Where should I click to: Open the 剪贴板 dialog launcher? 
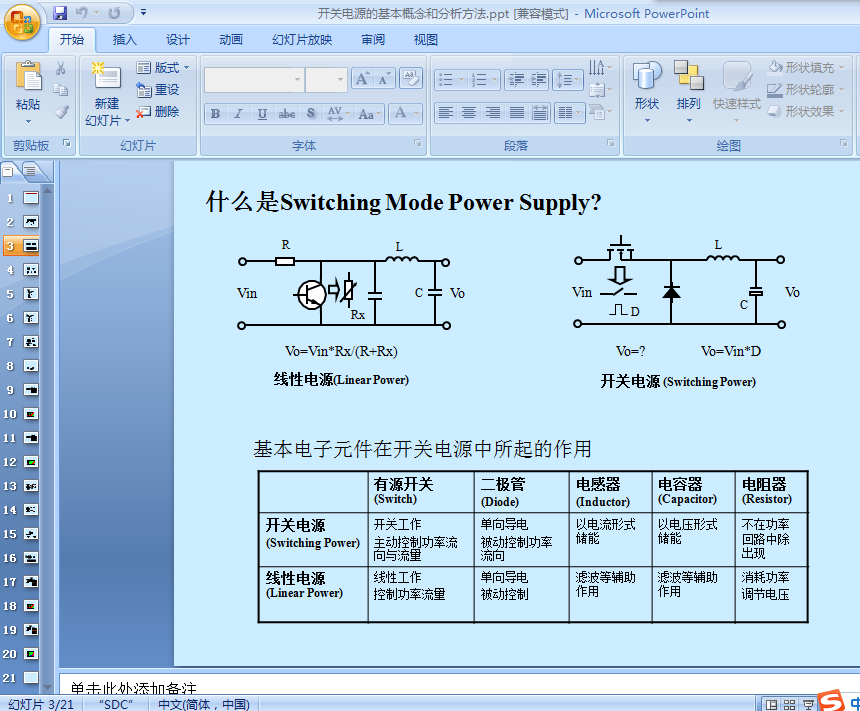tap(67, 143)
